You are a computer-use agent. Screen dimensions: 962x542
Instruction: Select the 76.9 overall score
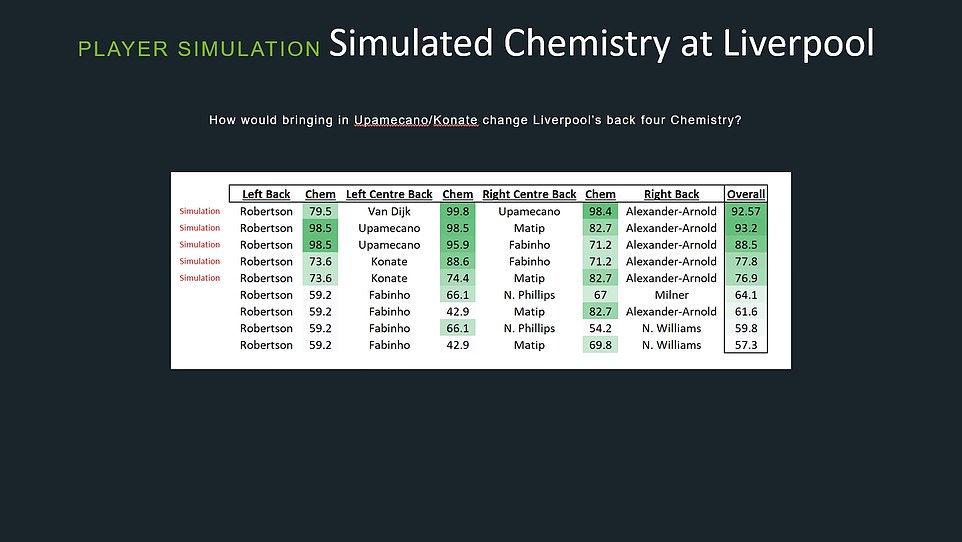[x=746, y=278]
